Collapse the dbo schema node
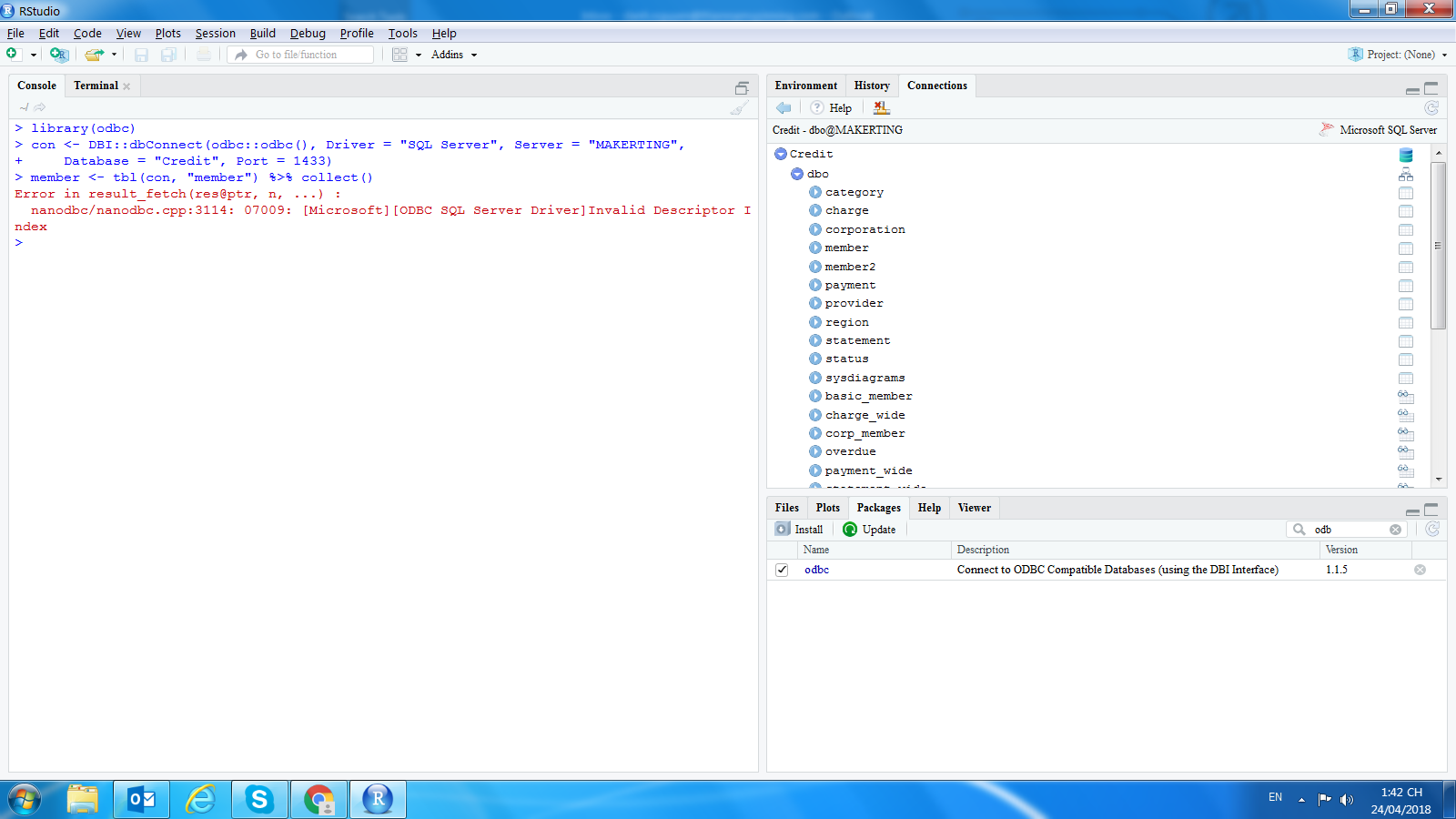The height and width of the screenshot is (819, 1456). coord(796,173)
